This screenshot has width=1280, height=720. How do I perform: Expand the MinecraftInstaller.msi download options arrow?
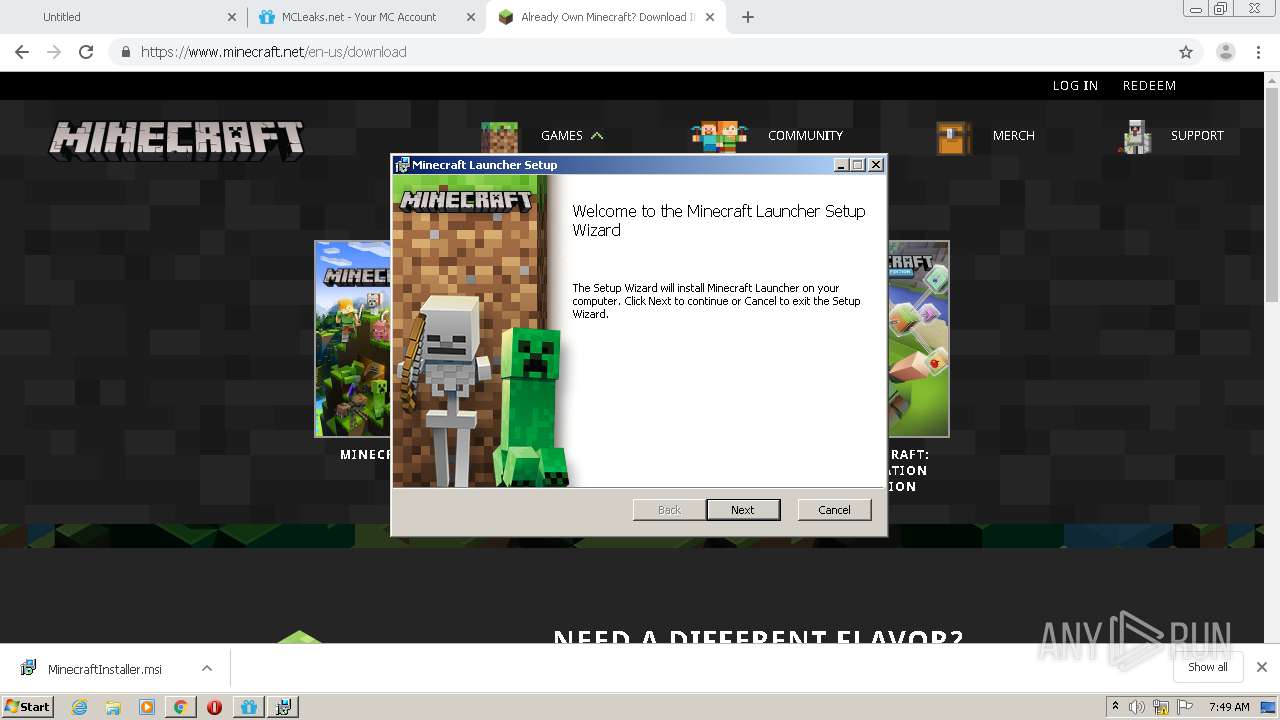click(x=207, y=668)
